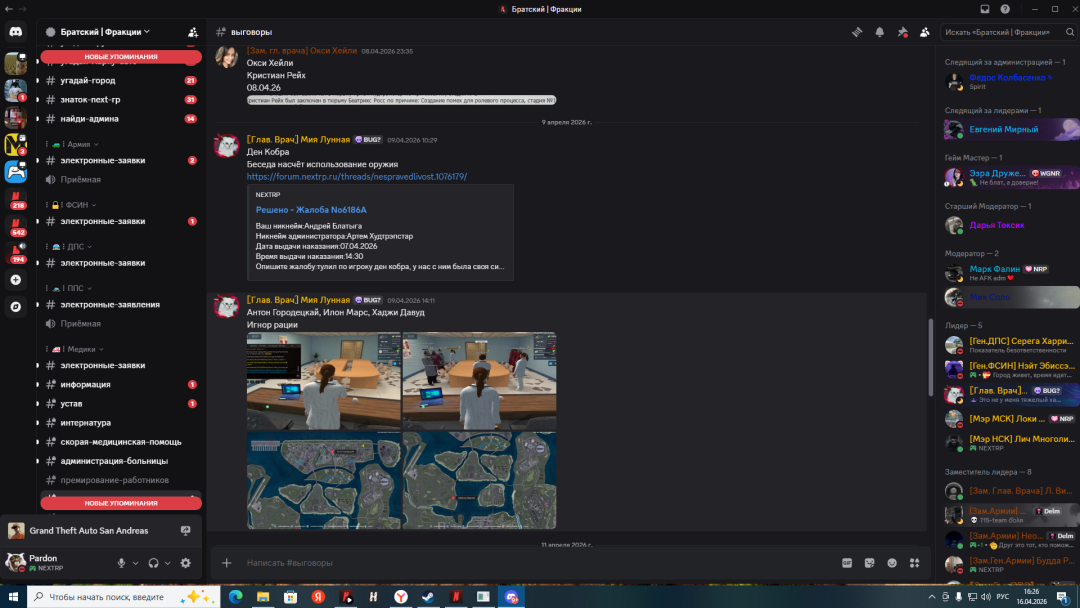Image resolution: width=1080 pixels, height=608 pixels.
Task: Mute the microphone
Action: (x=122, y=563)
